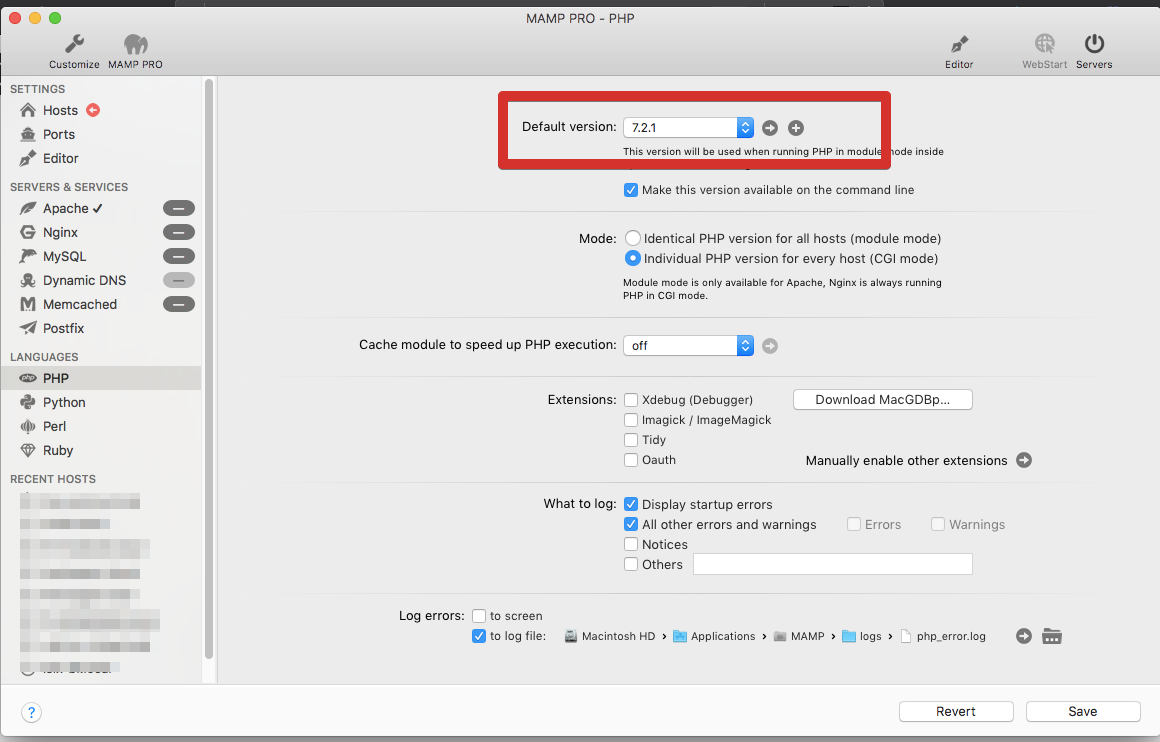Screen dimensions: 1160x742
Task: Uncheck Make this version available on command line
Action: tap(631, 190)
